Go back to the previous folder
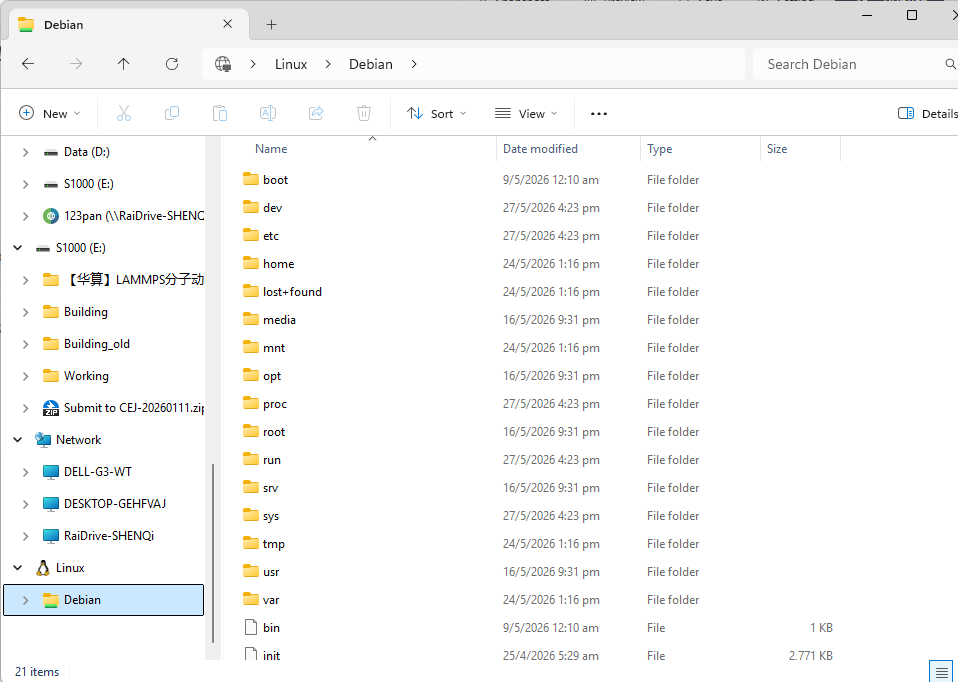The image size is (958, 682). click(x=28, y=64)
